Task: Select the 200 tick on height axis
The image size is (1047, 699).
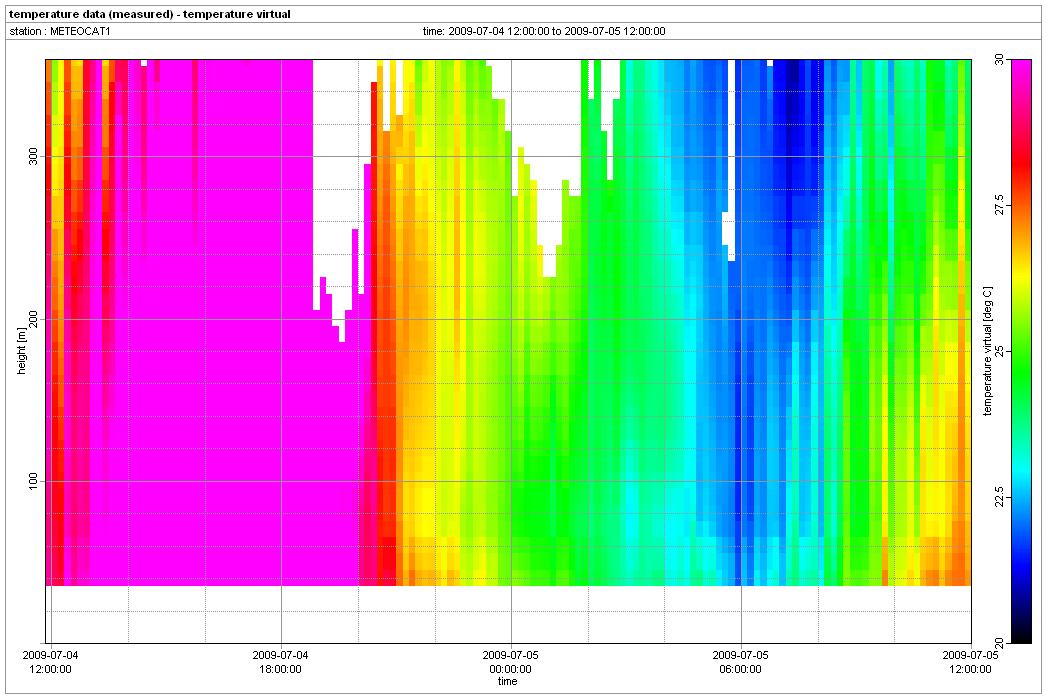Action: click(31, 319)
